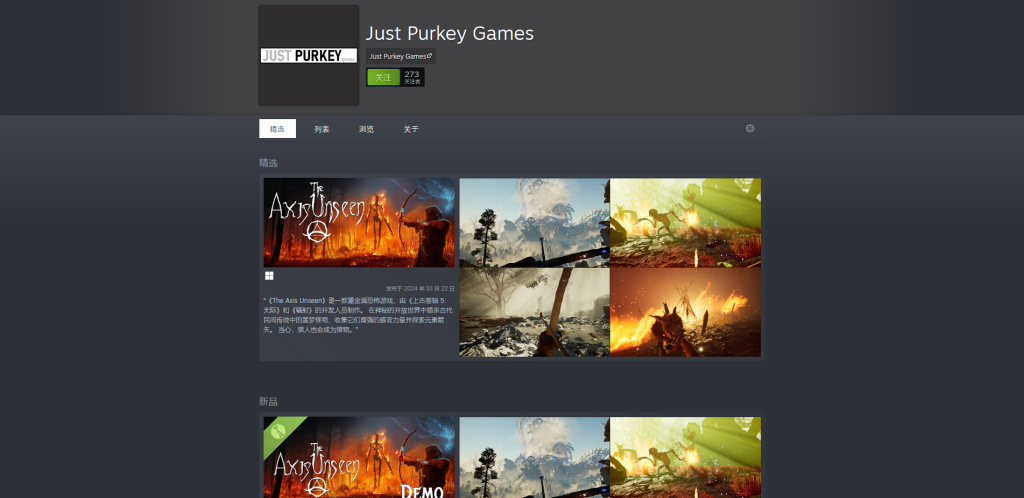Switch to the 列表 tab
The image size is (1024, 498).
click(x=322, y=129)
